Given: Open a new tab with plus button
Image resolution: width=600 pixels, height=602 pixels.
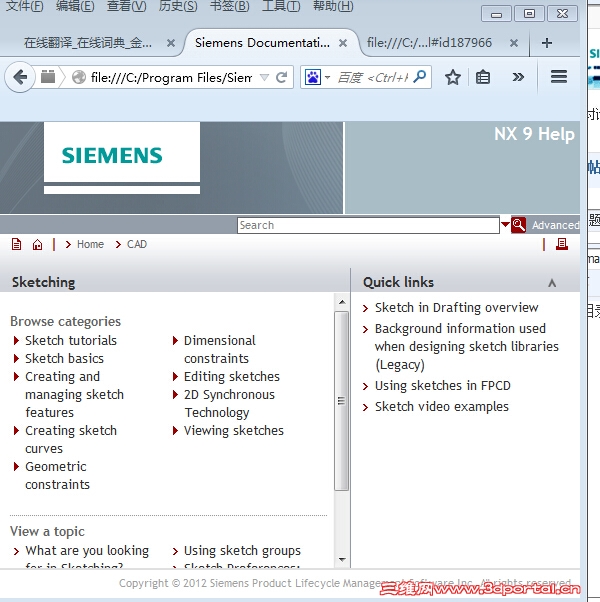Looking at the screenshot, I should 547,43.
